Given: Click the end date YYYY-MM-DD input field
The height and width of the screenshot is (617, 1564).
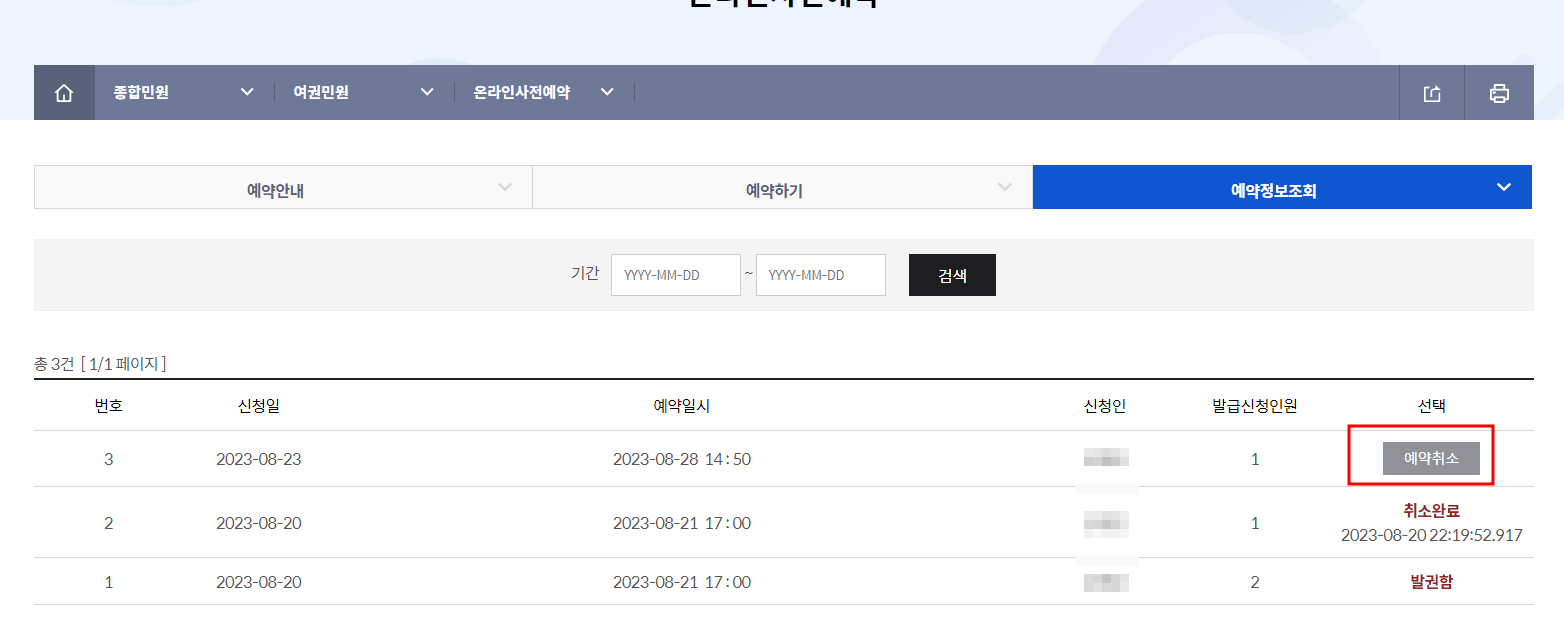Looking at the screenshot, I should [x=820, y=274].
